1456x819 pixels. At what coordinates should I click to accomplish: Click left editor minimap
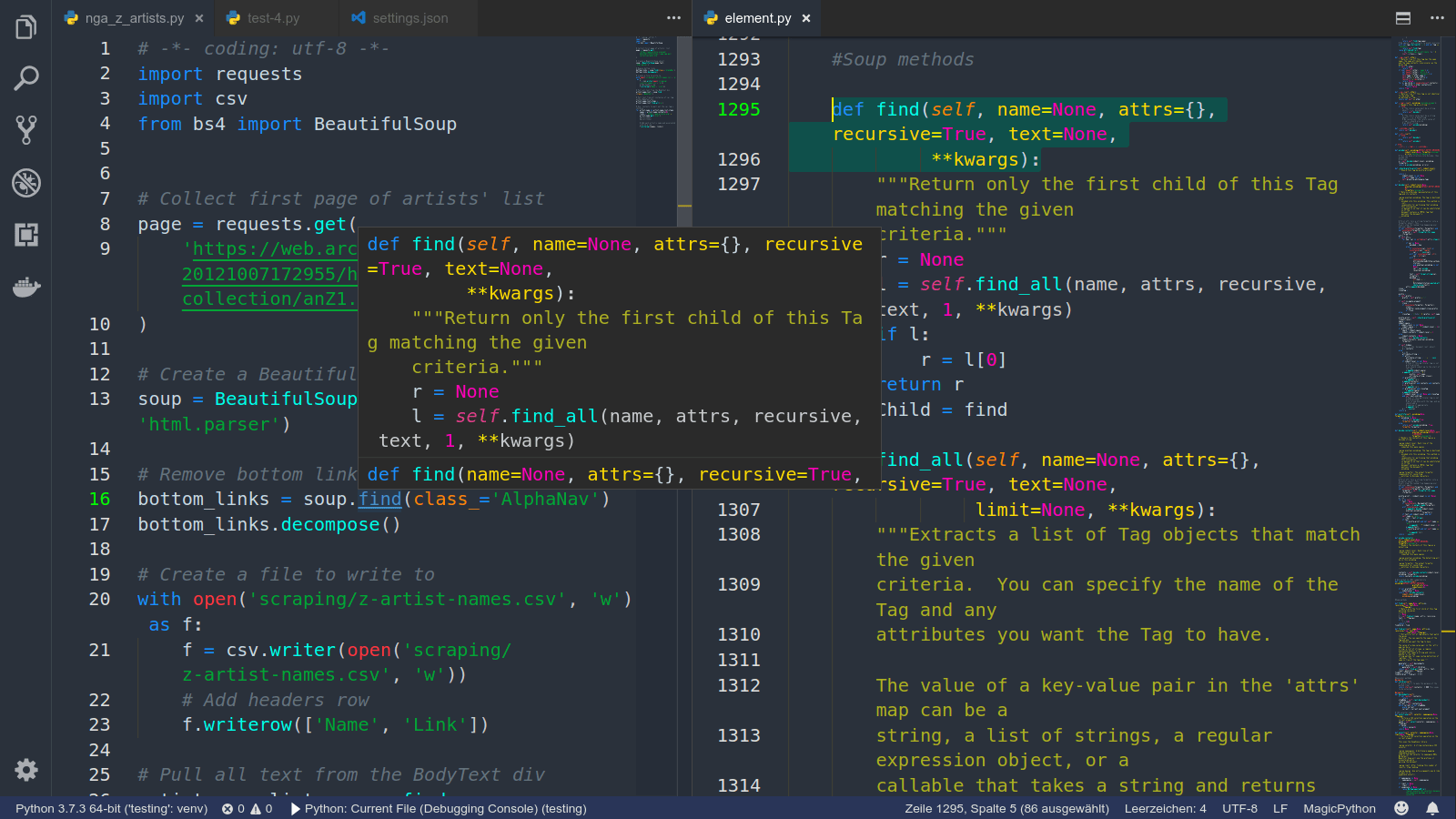point(655,82)
